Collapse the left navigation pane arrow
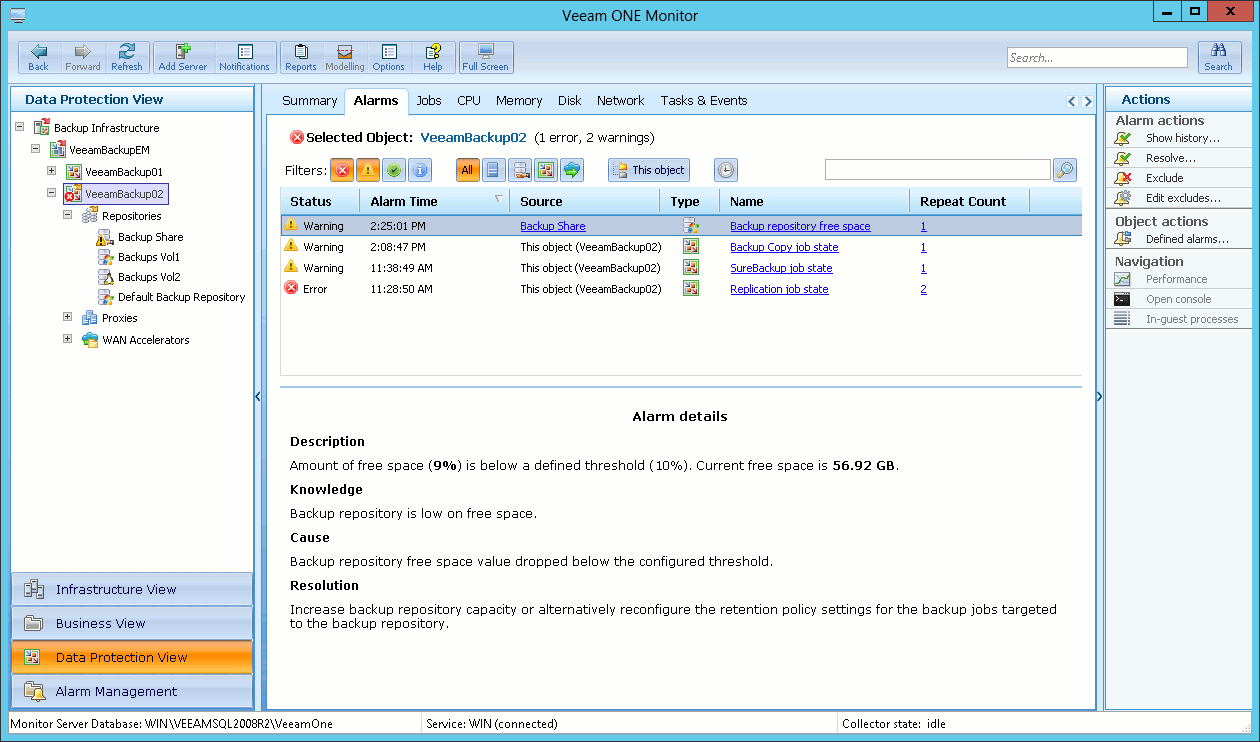1260x742 pixels. [x=258, y=397]
